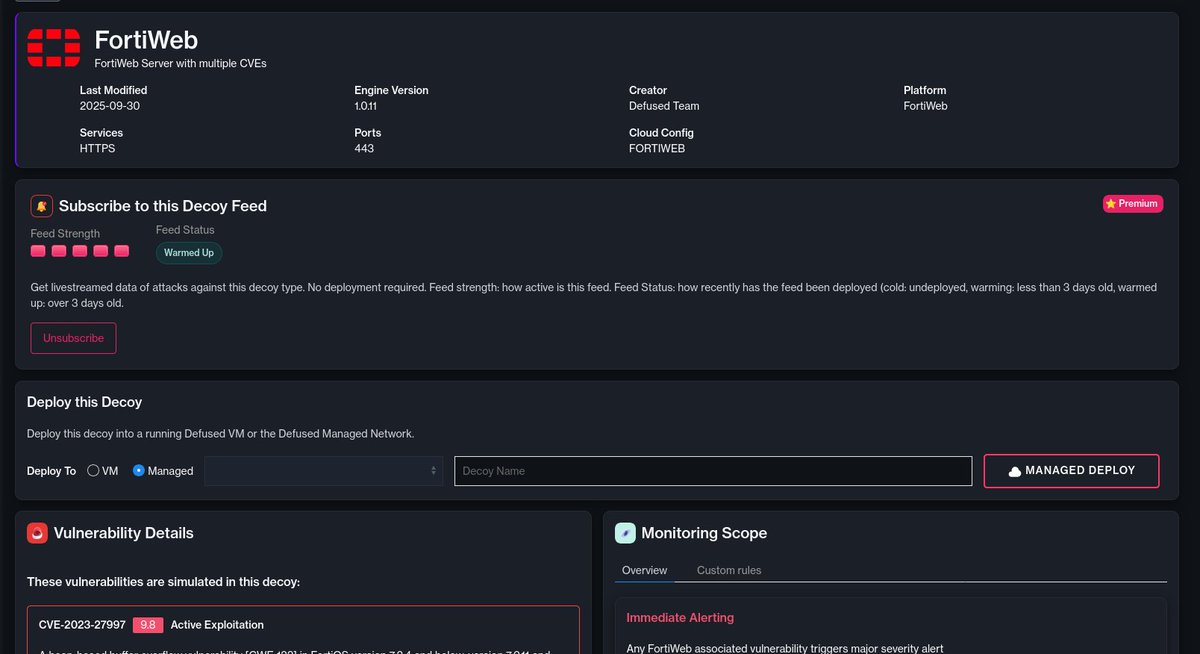This screenshot has width=1200, height=654.
Task: Click the FORTIWEB cloud config value
Action: tap(657, 149)
